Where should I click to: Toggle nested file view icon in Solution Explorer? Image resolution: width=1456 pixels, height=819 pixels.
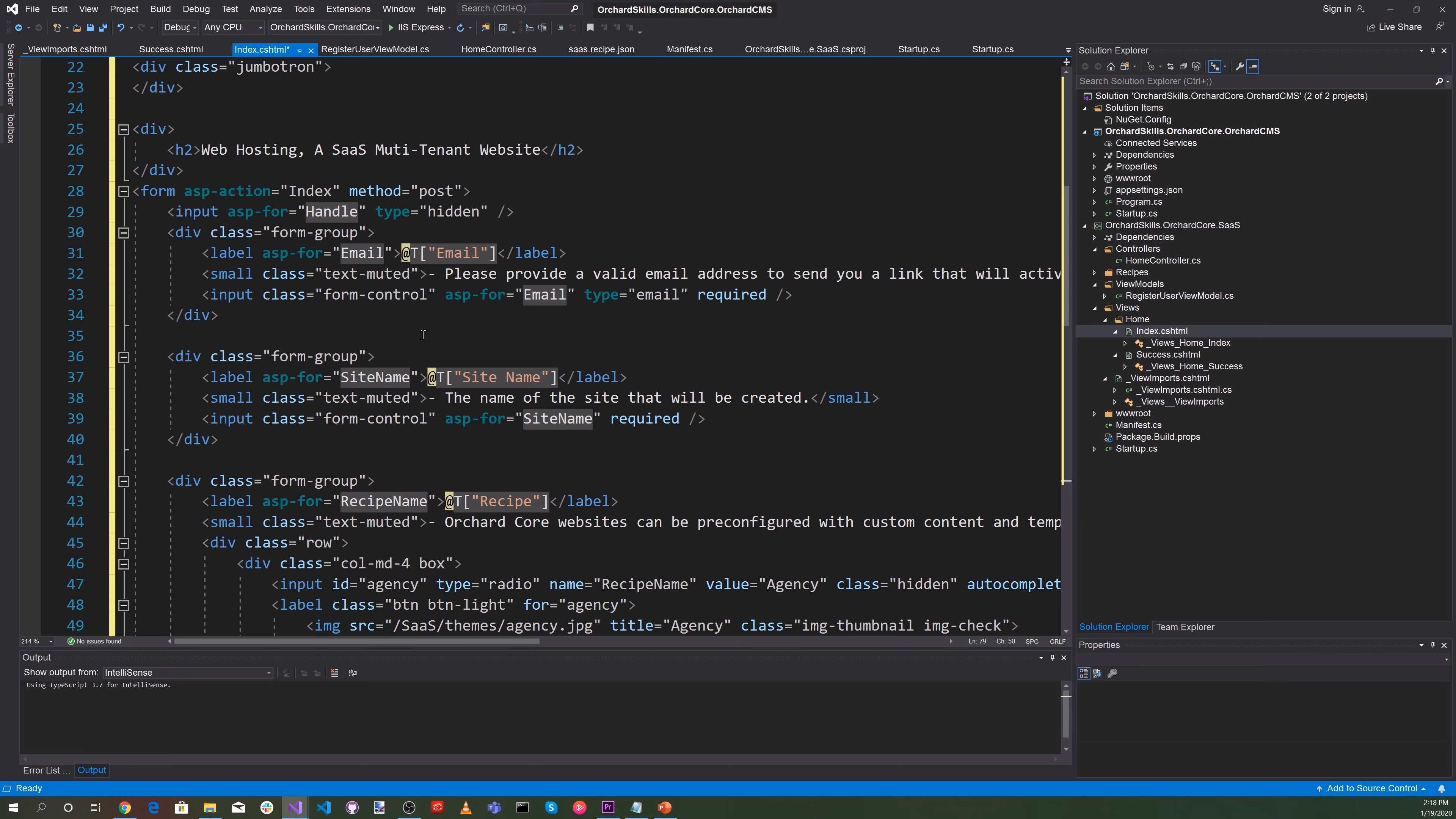[x=1214, y=66]
